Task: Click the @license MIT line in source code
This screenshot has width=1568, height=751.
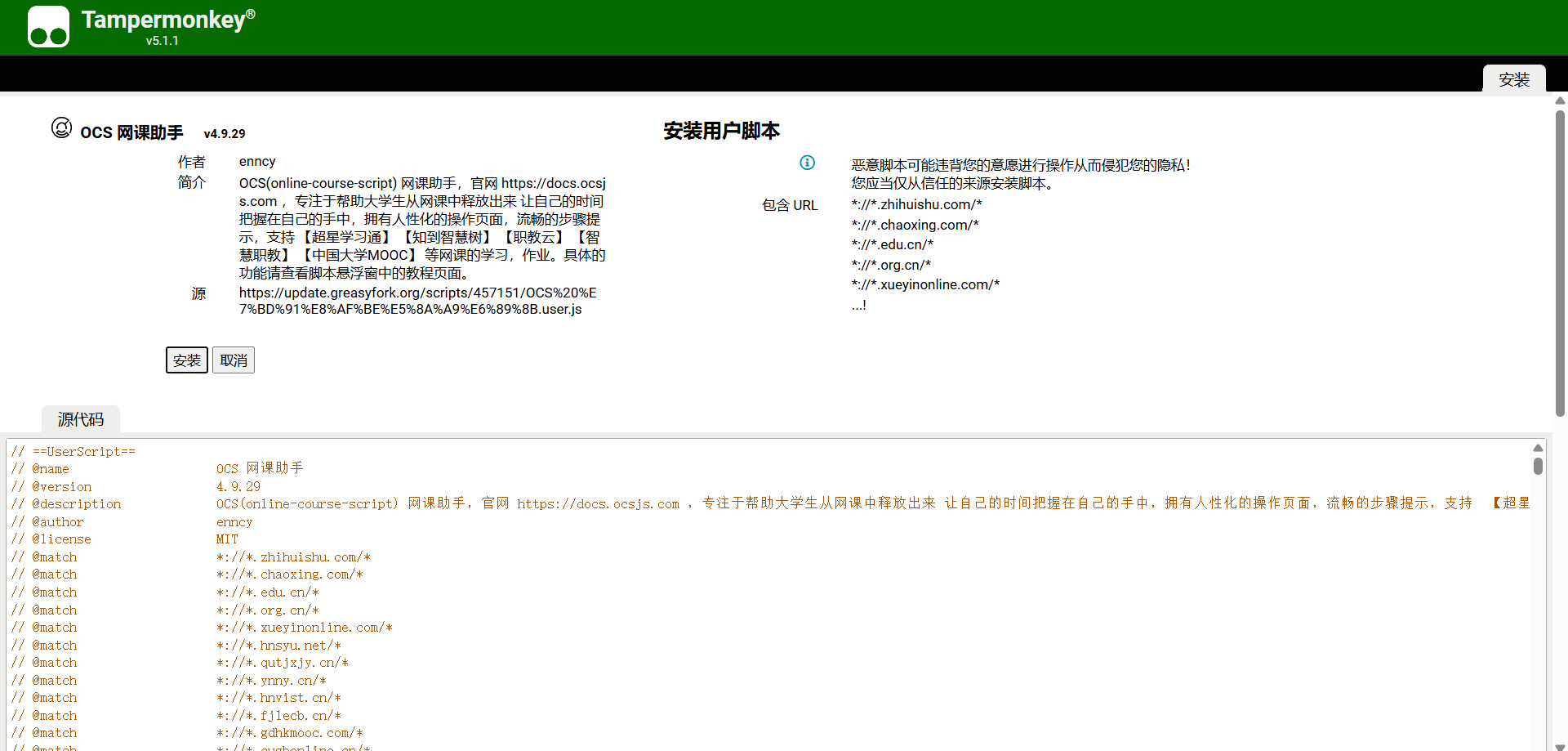Action: (x=227, y=539)
